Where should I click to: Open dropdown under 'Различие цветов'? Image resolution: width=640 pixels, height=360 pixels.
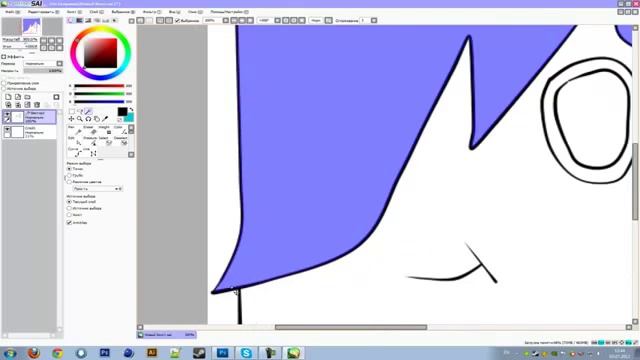[x=97, y=189]
